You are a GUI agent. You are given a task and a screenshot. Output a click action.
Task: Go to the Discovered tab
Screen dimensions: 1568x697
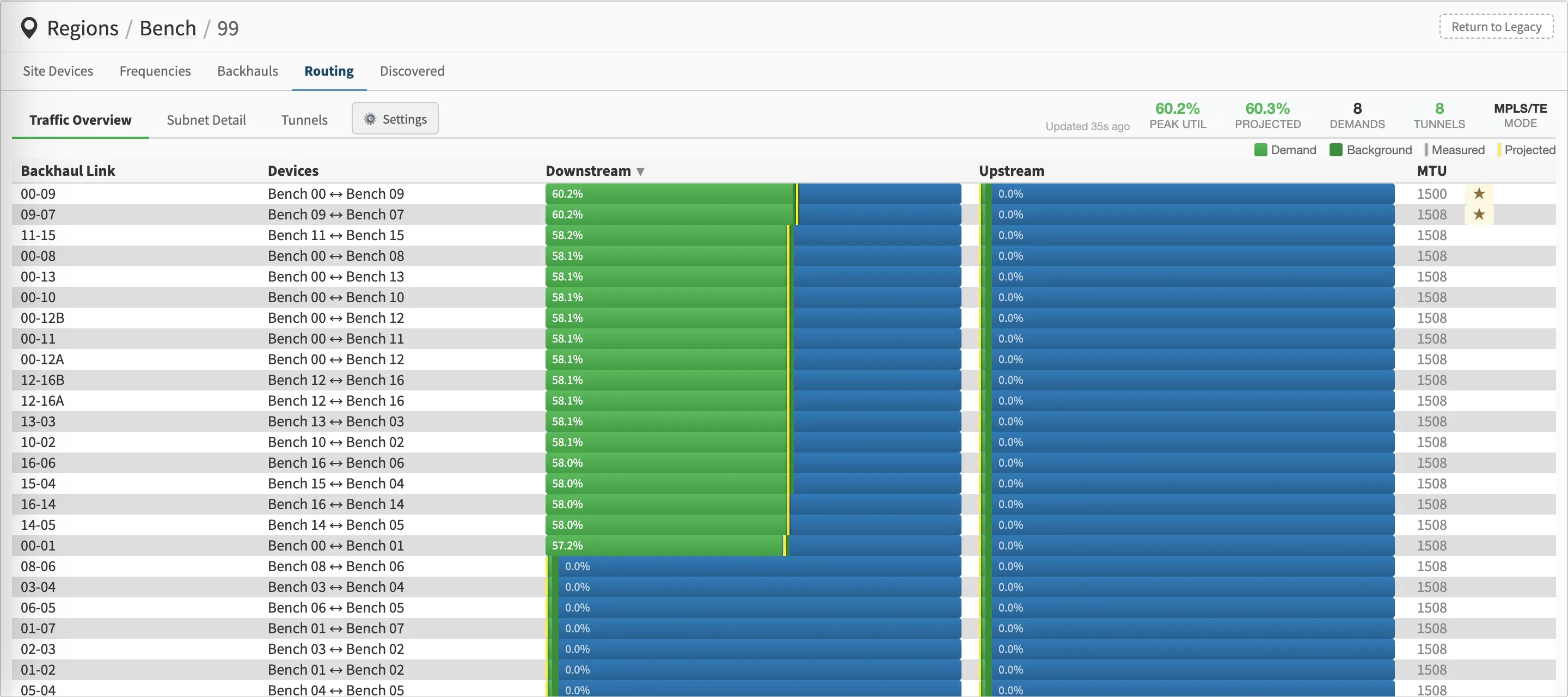coord(412,71)
